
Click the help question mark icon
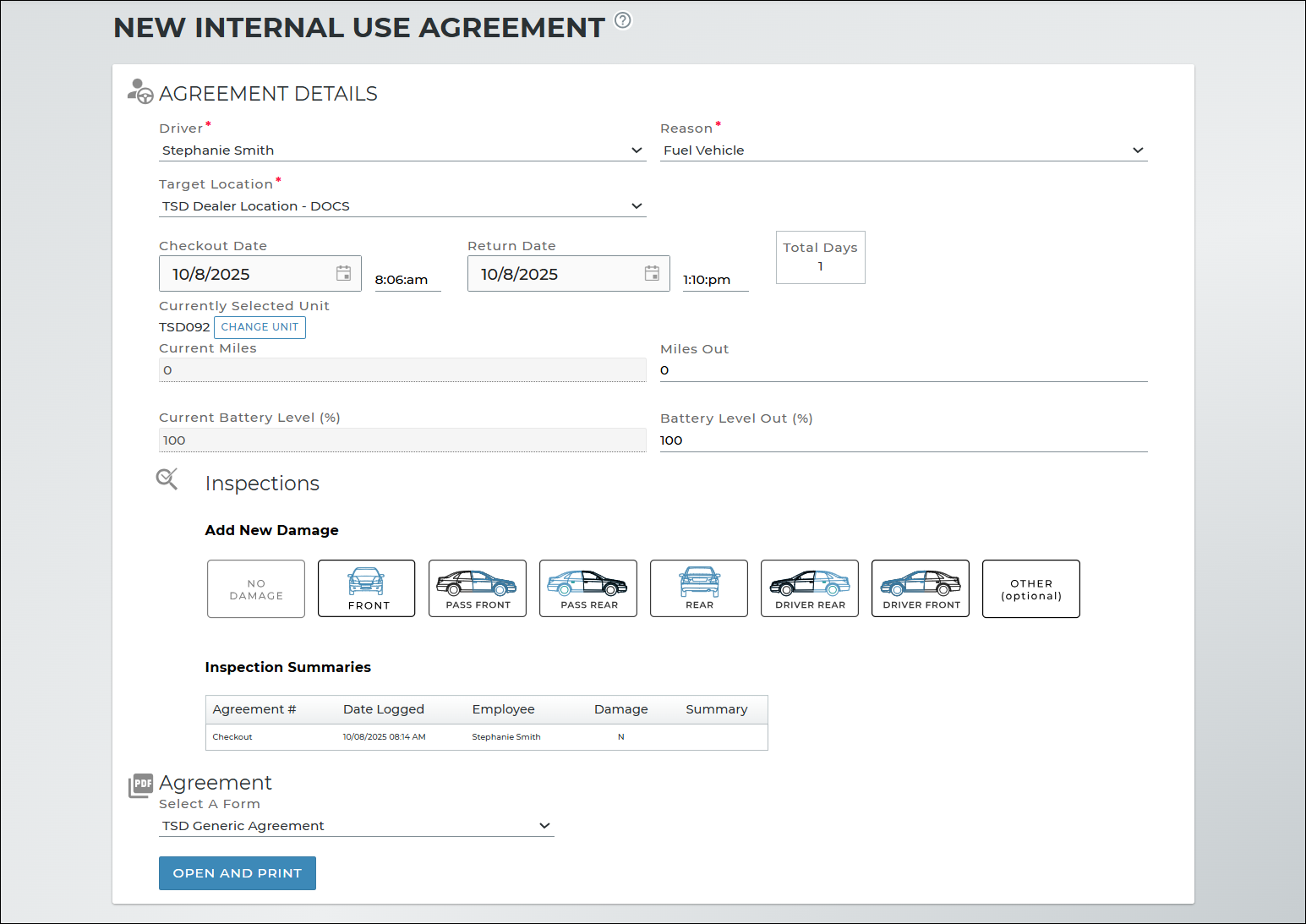622,20
